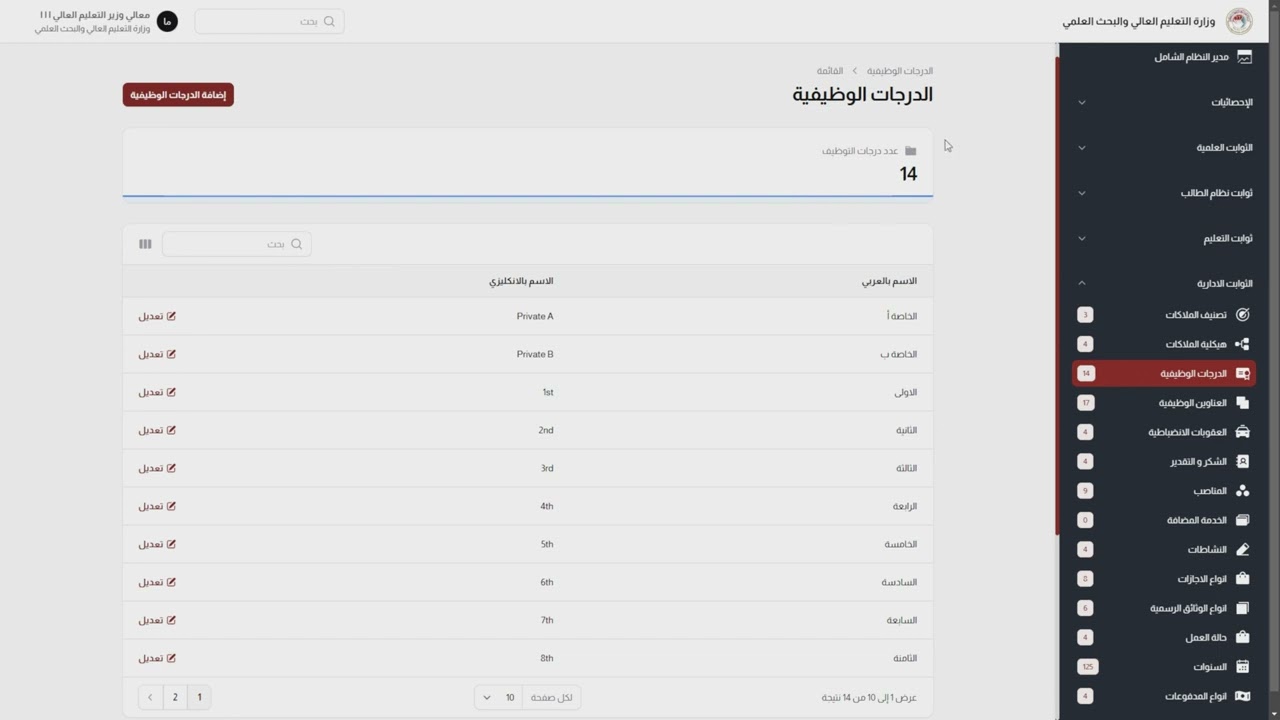Image resolution: width=1280 pixels, height=720 pixels.
Task: Go to السنوات menu label
Action: coord(1210,667)
